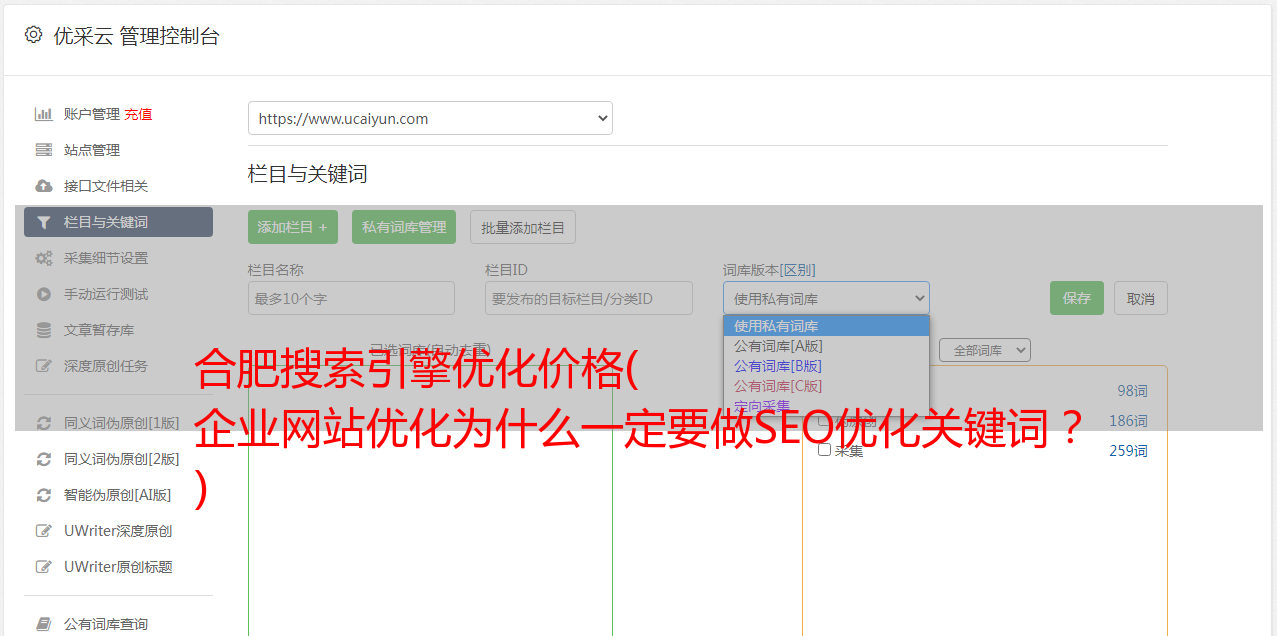Click the edit icon for UWriter深度原创
This screenshot has width=1277, height=636.
pyautogui.click(x=43, y=531)
